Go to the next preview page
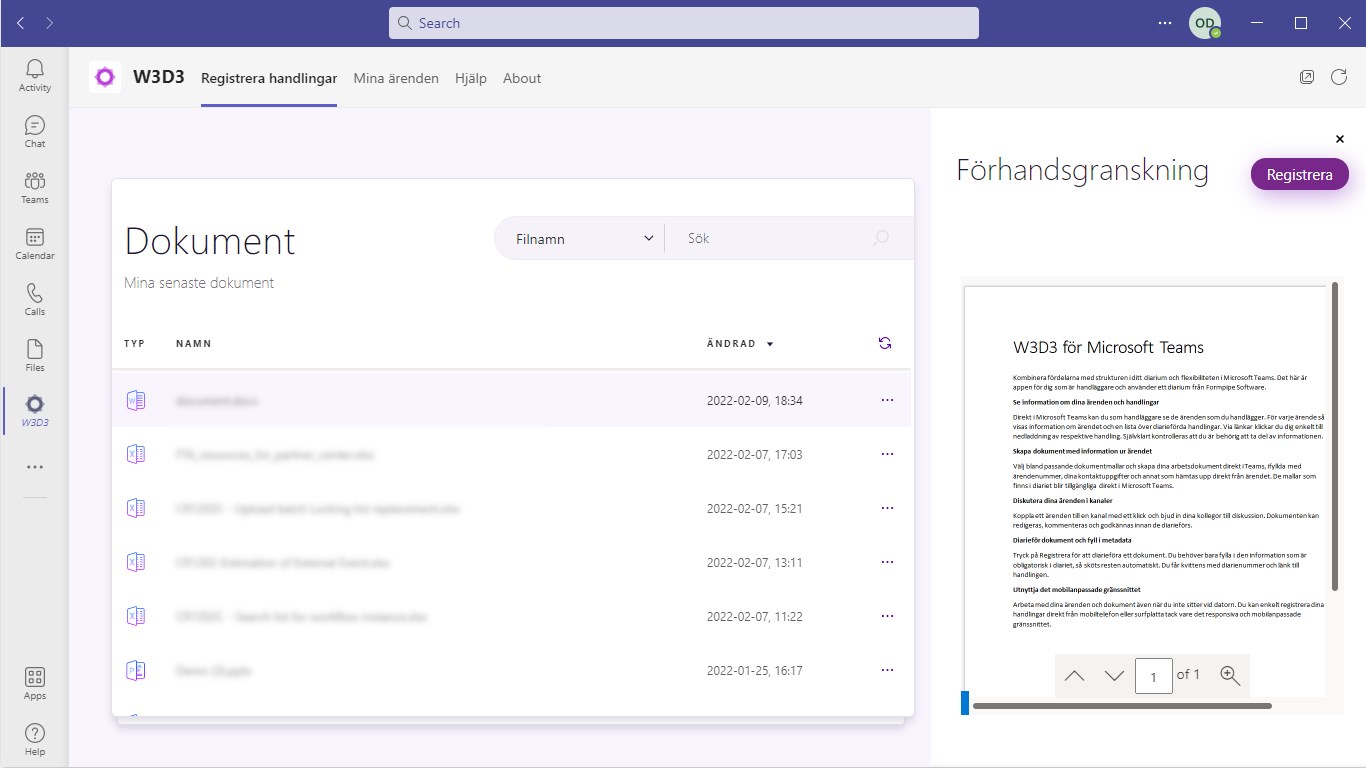1366x768 pixels. coord(1114,675)
